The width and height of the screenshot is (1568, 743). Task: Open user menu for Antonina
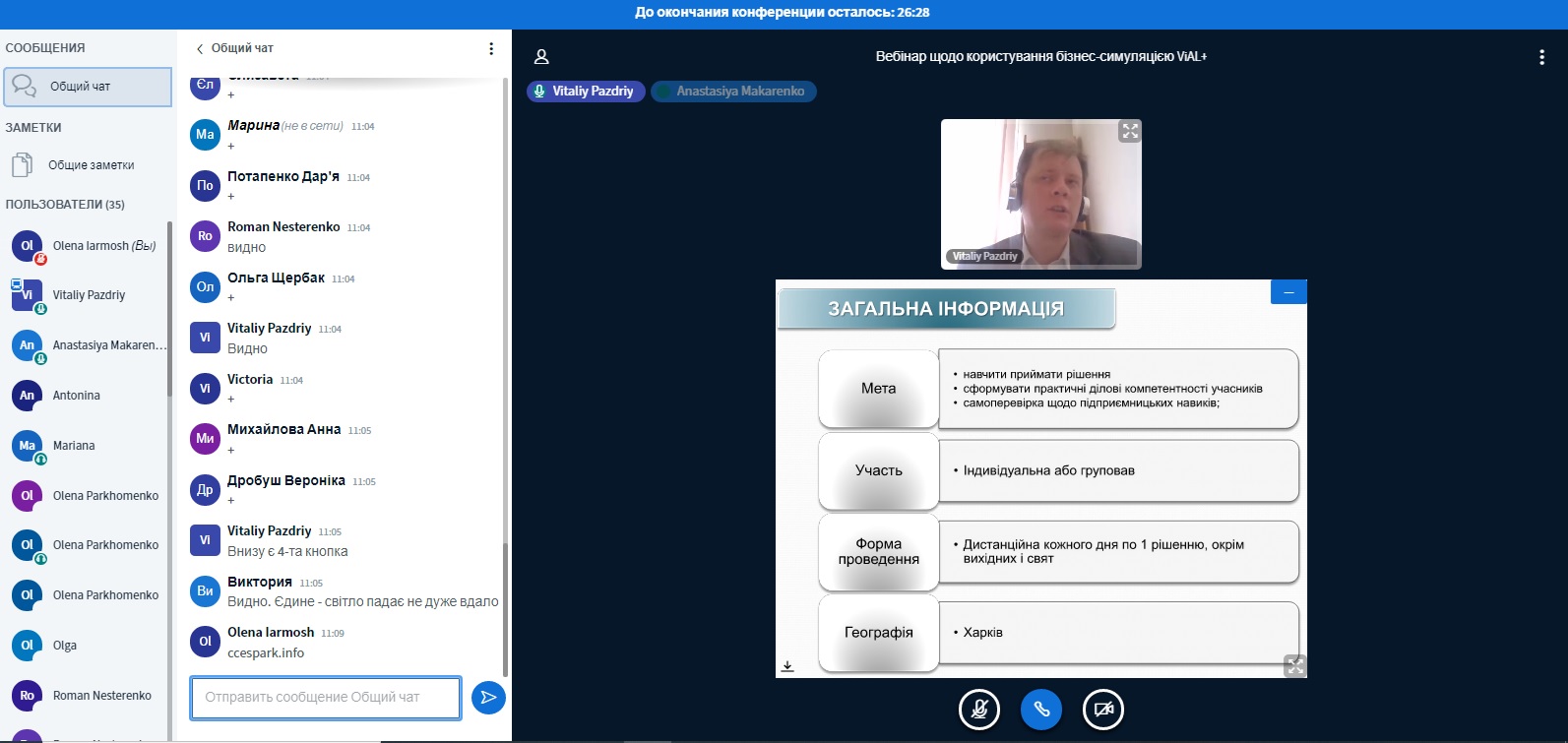(87, 396)
